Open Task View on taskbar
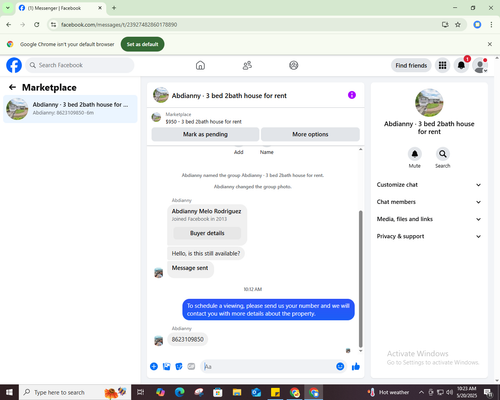 [141, 392]
